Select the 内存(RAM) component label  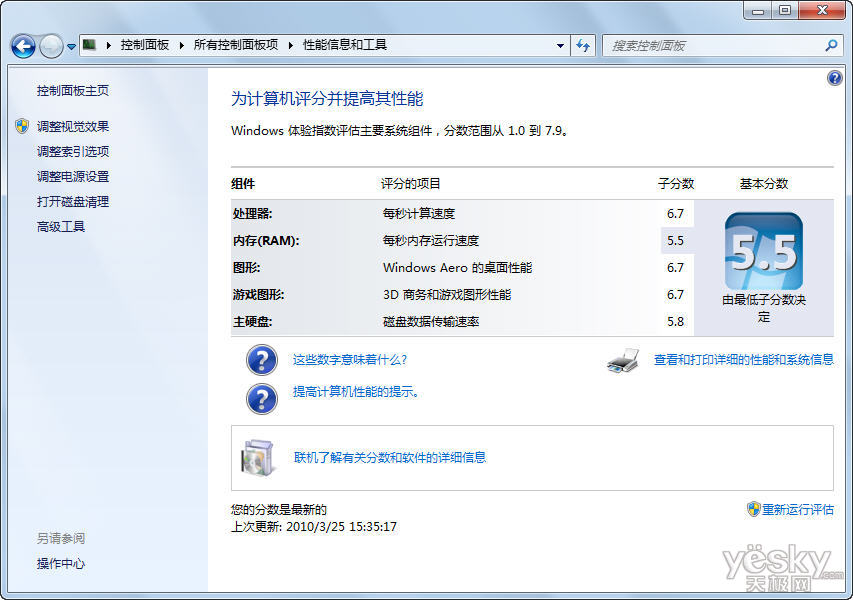click(266, 240)
